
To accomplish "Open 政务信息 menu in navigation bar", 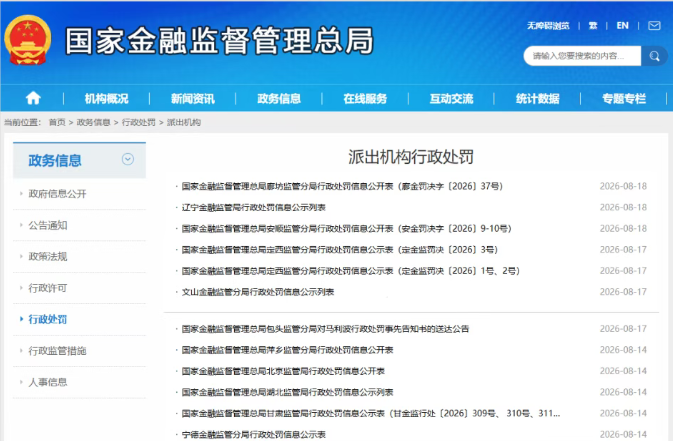I will coord(279,99).
